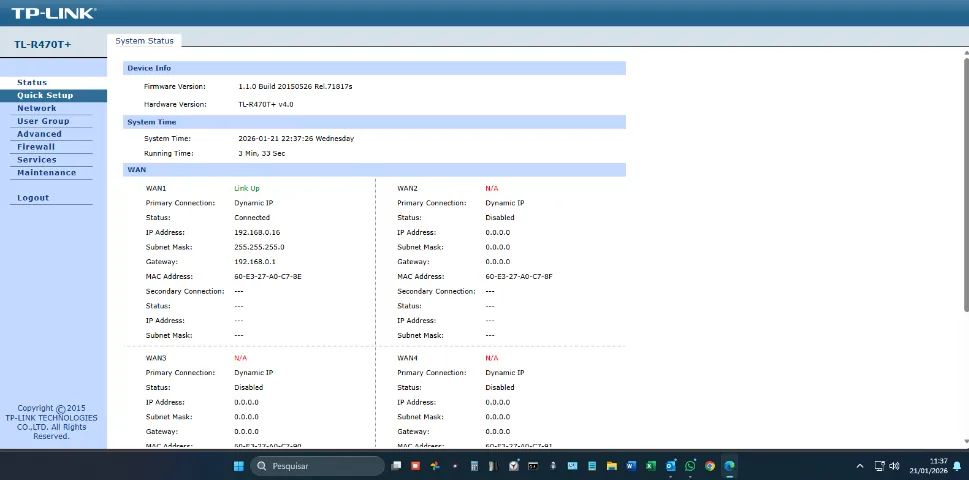Click hardware version TL-R470T+ v4.0
Viewport: 969px width, 480px height.
point(266,104)
